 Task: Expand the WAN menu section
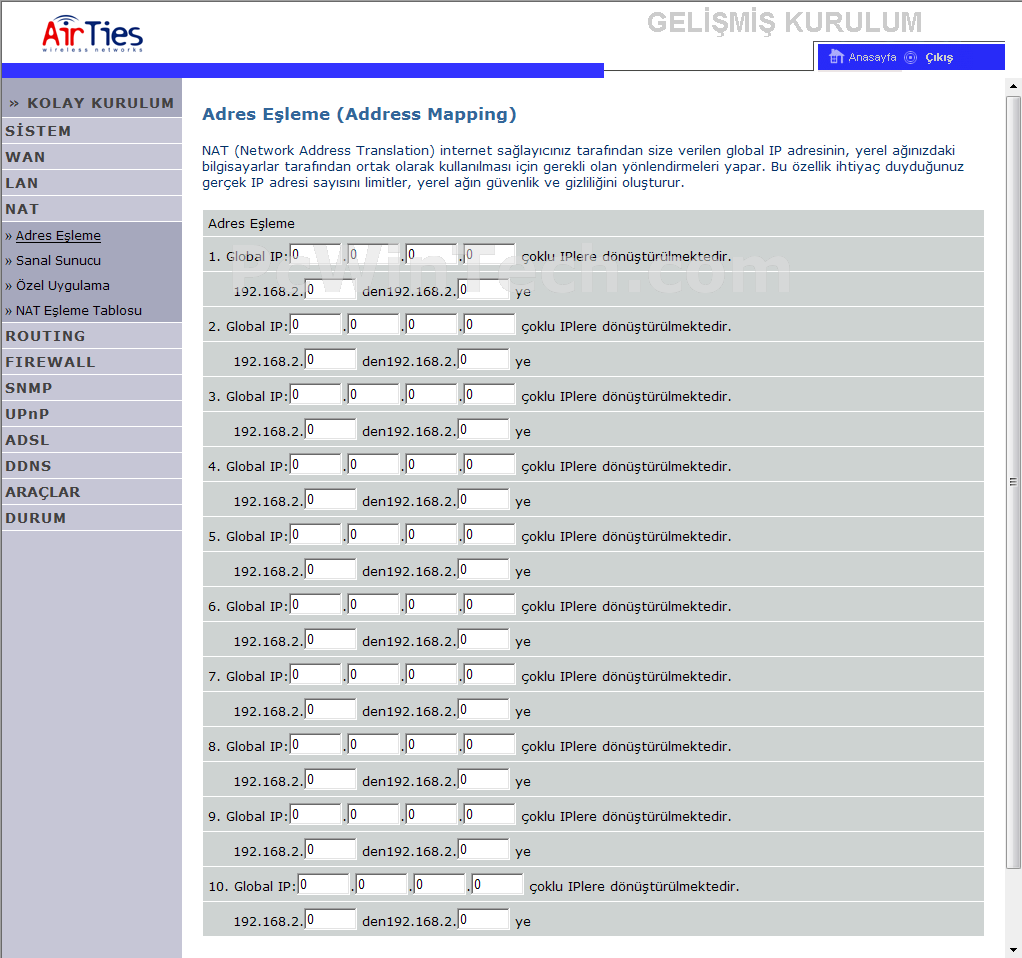point(26,157)
